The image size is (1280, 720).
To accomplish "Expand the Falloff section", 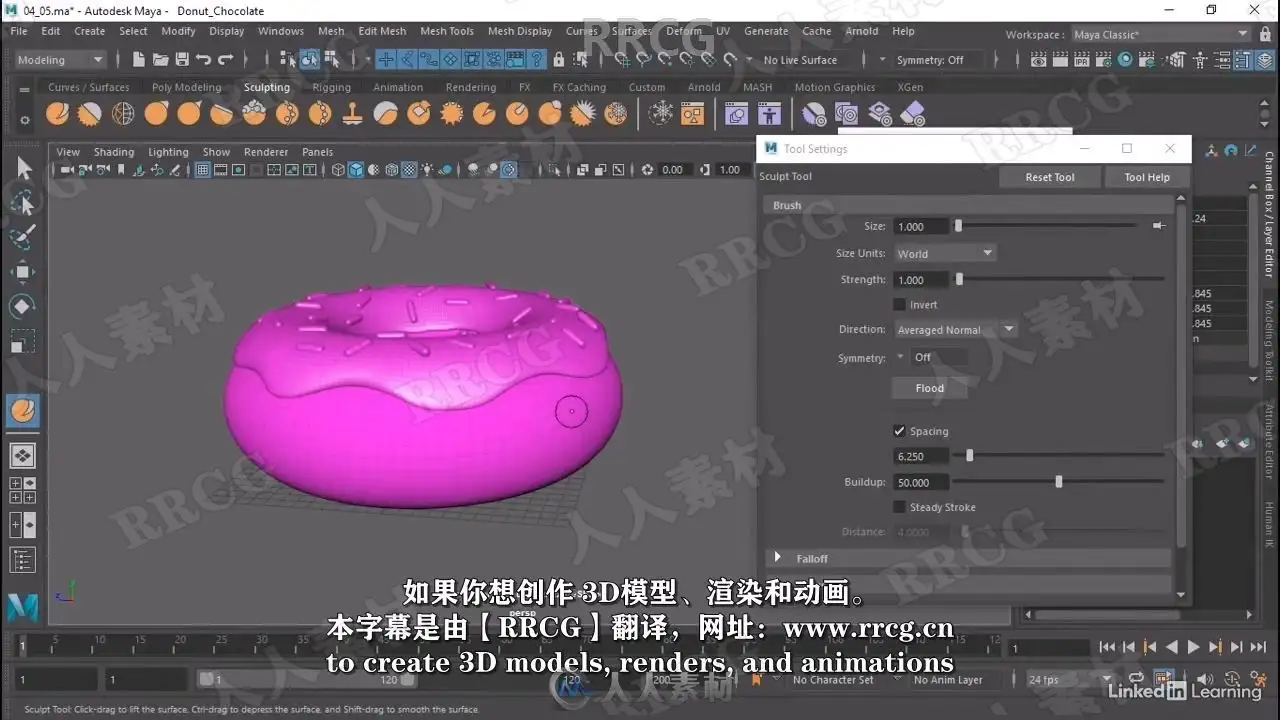I will 777,558.
